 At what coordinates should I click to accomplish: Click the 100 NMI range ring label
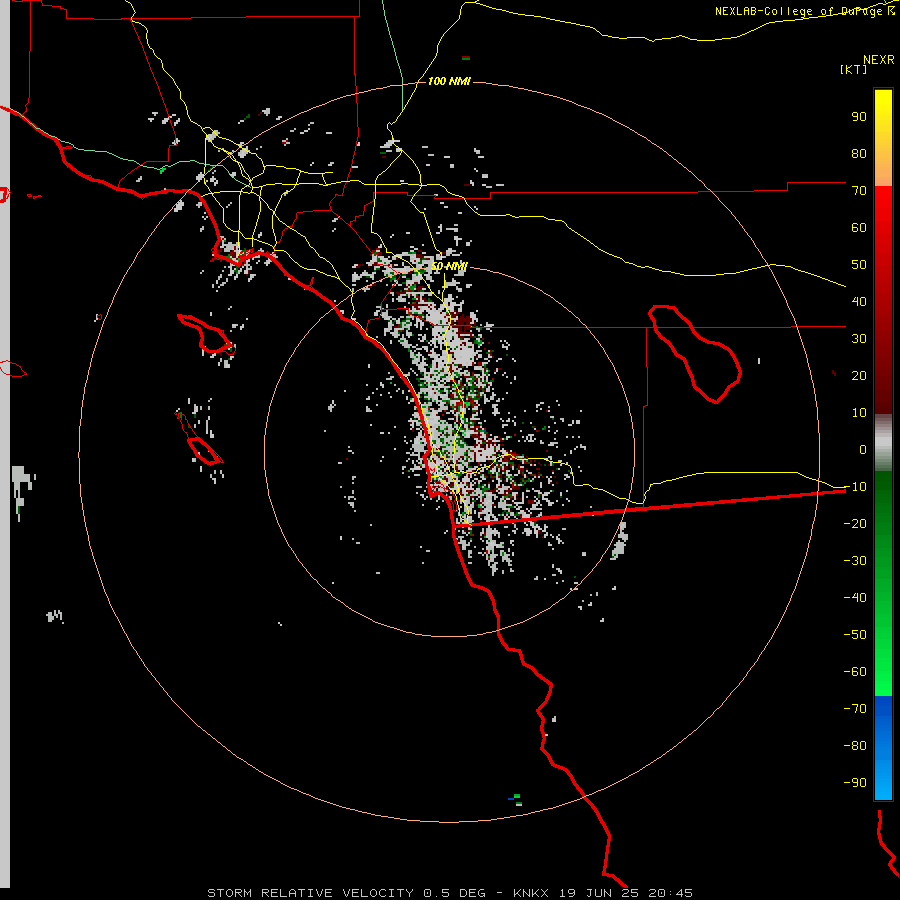449,81
